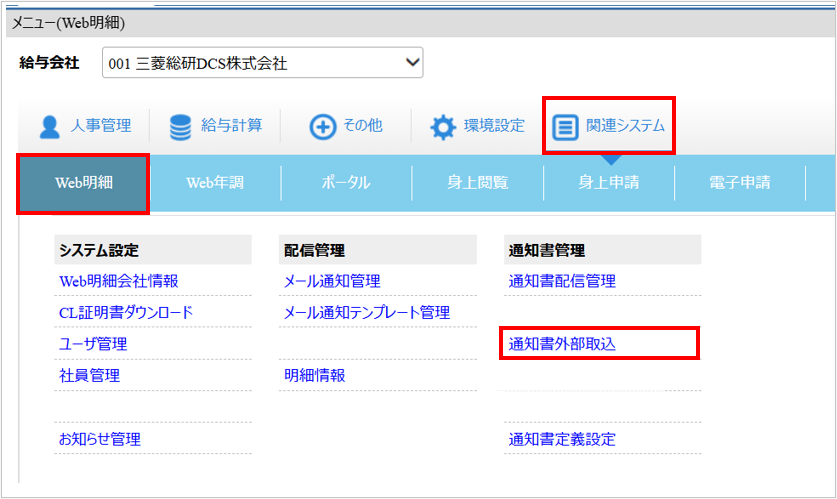This screenshot has width=837, height=499.
Task: Open the メール通知テンプレート管理 link
Action: point(367,313)
